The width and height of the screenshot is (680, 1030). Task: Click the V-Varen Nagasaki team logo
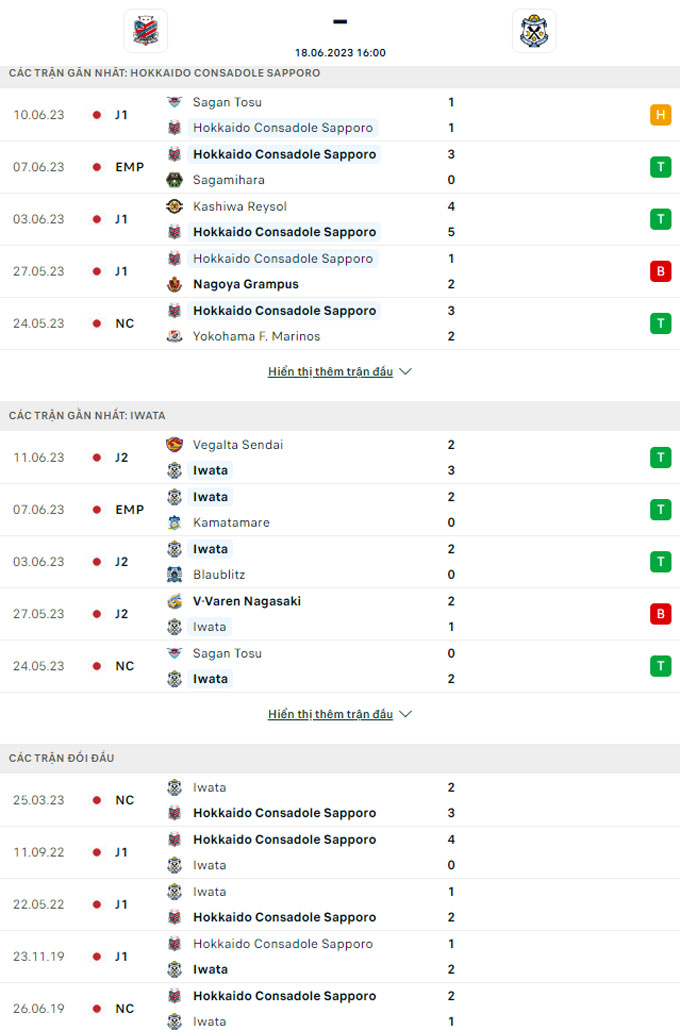tap(175, 601)
